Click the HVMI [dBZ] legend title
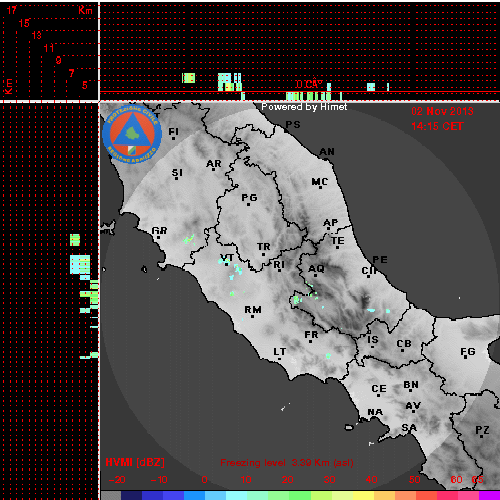This screenshot has width=500, height=500. click(135, 462)
